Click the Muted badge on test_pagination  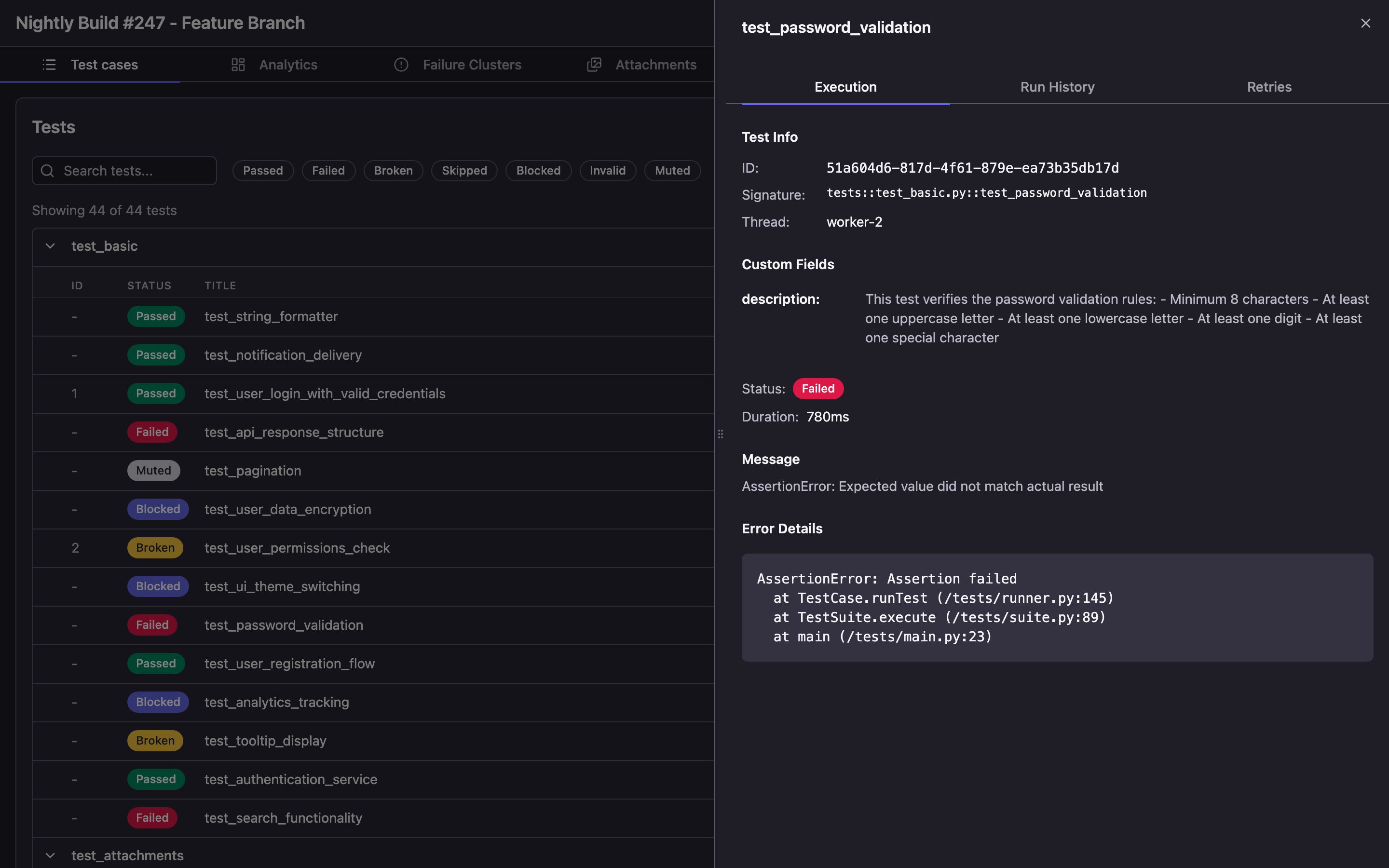click(x=153, y=470)
